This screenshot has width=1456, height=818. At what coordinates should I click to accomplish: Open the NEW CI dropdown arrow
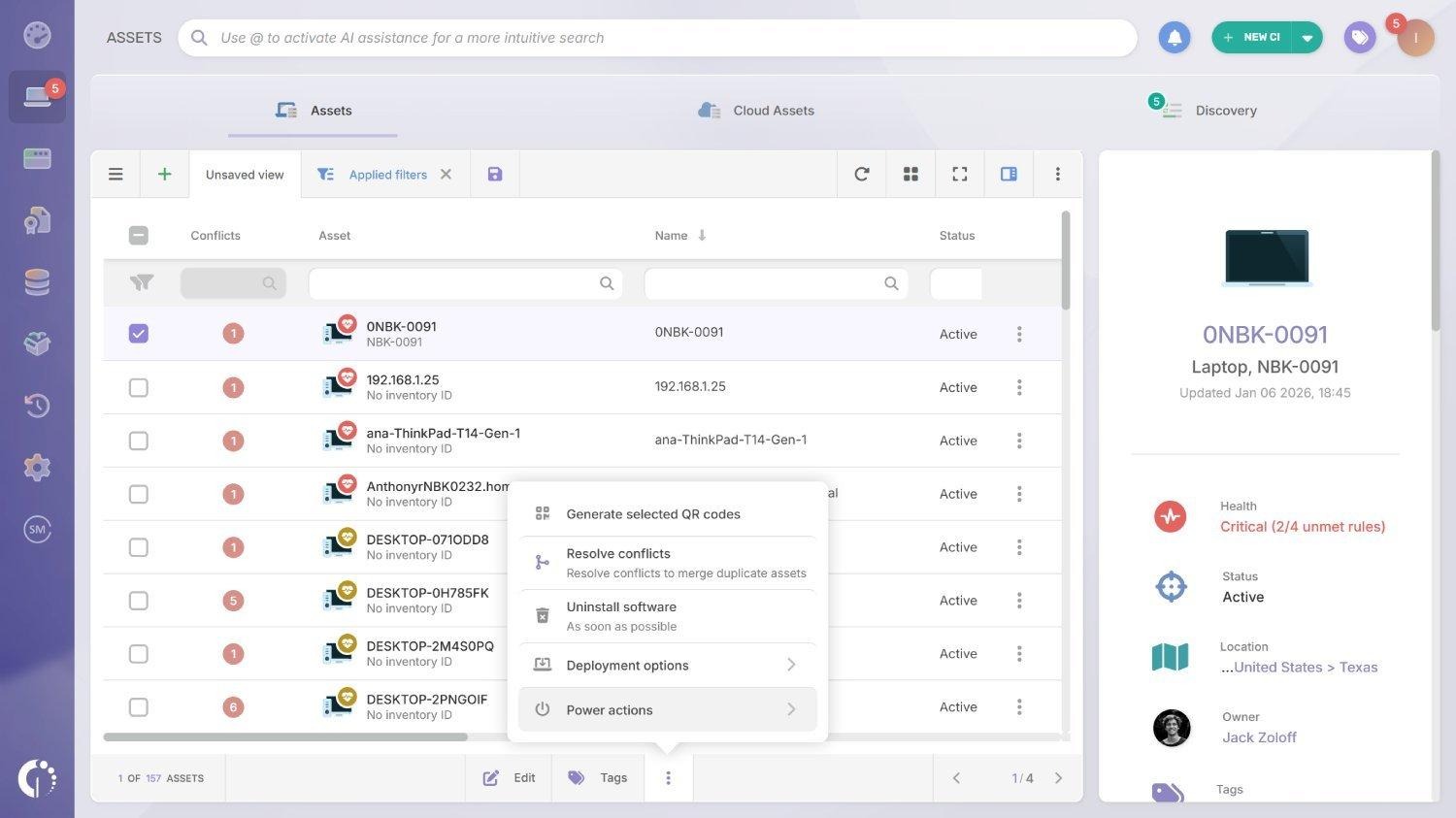[x=1307, y=38]
